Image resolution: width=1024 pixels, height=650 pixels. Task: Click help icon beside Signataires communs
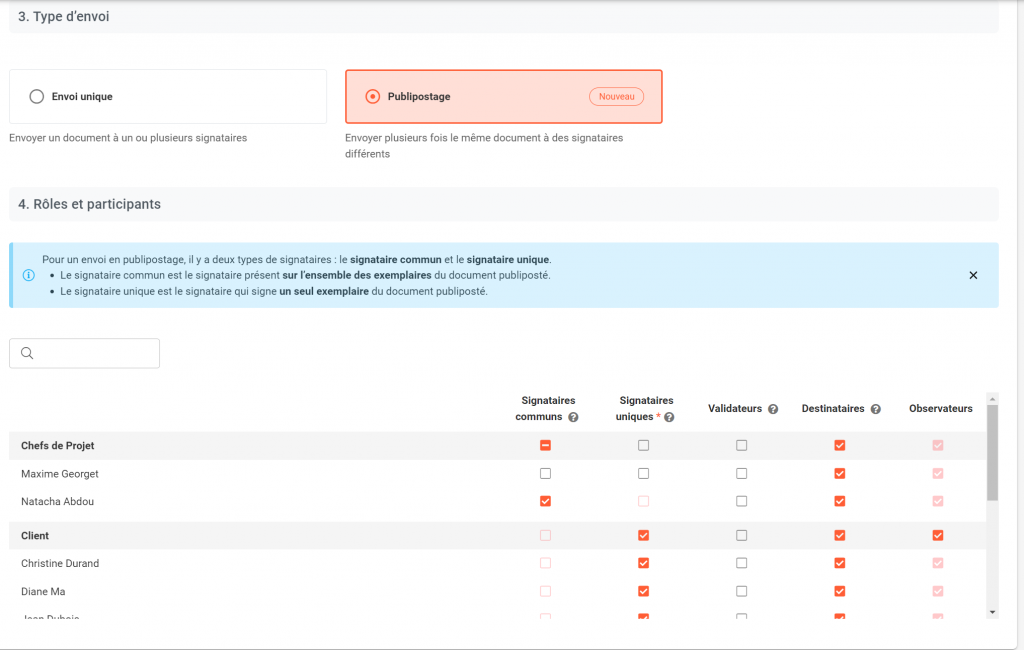click(574, 417)
